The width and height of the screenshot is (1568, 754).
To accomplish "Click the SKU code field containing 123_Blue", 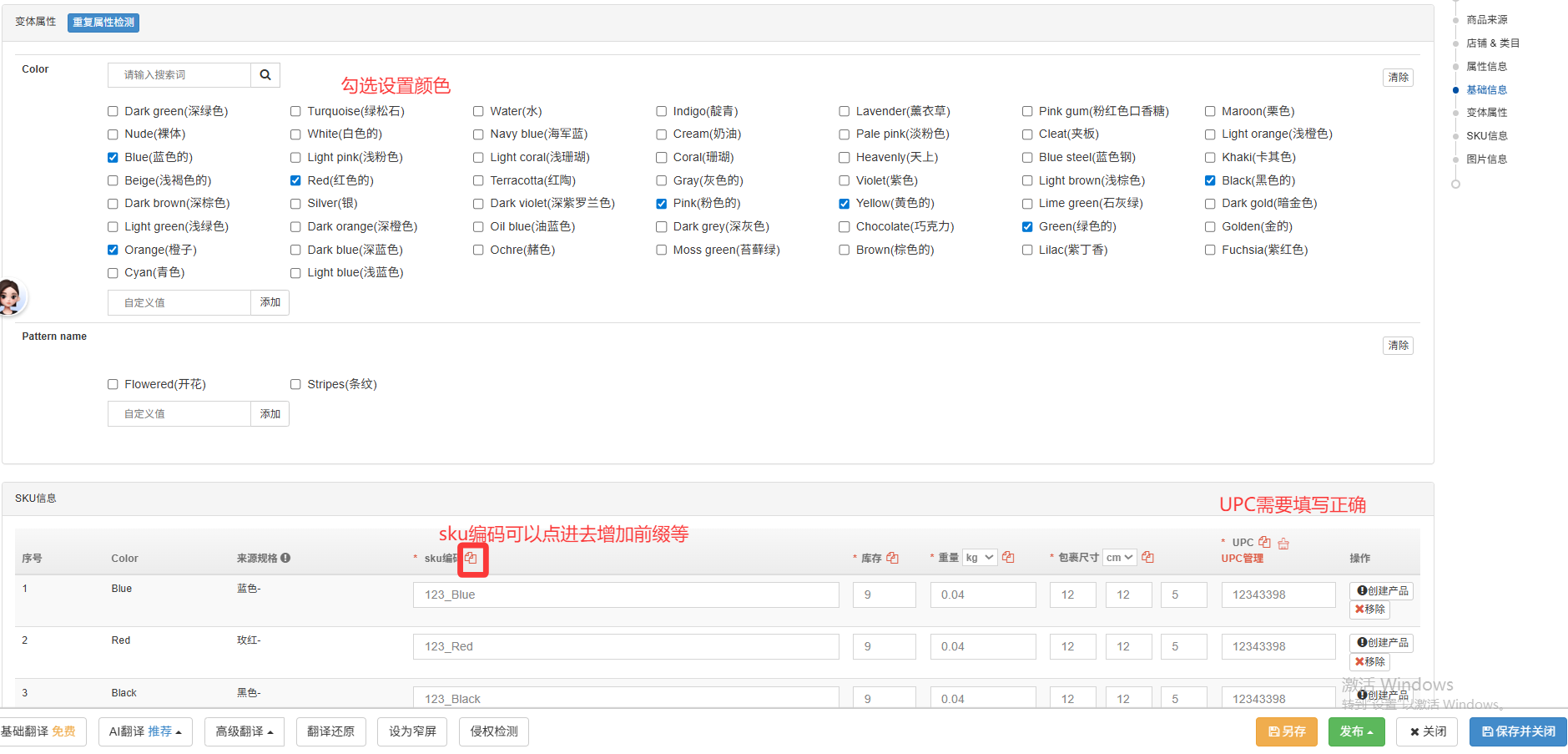I will (x=625, y=595).
